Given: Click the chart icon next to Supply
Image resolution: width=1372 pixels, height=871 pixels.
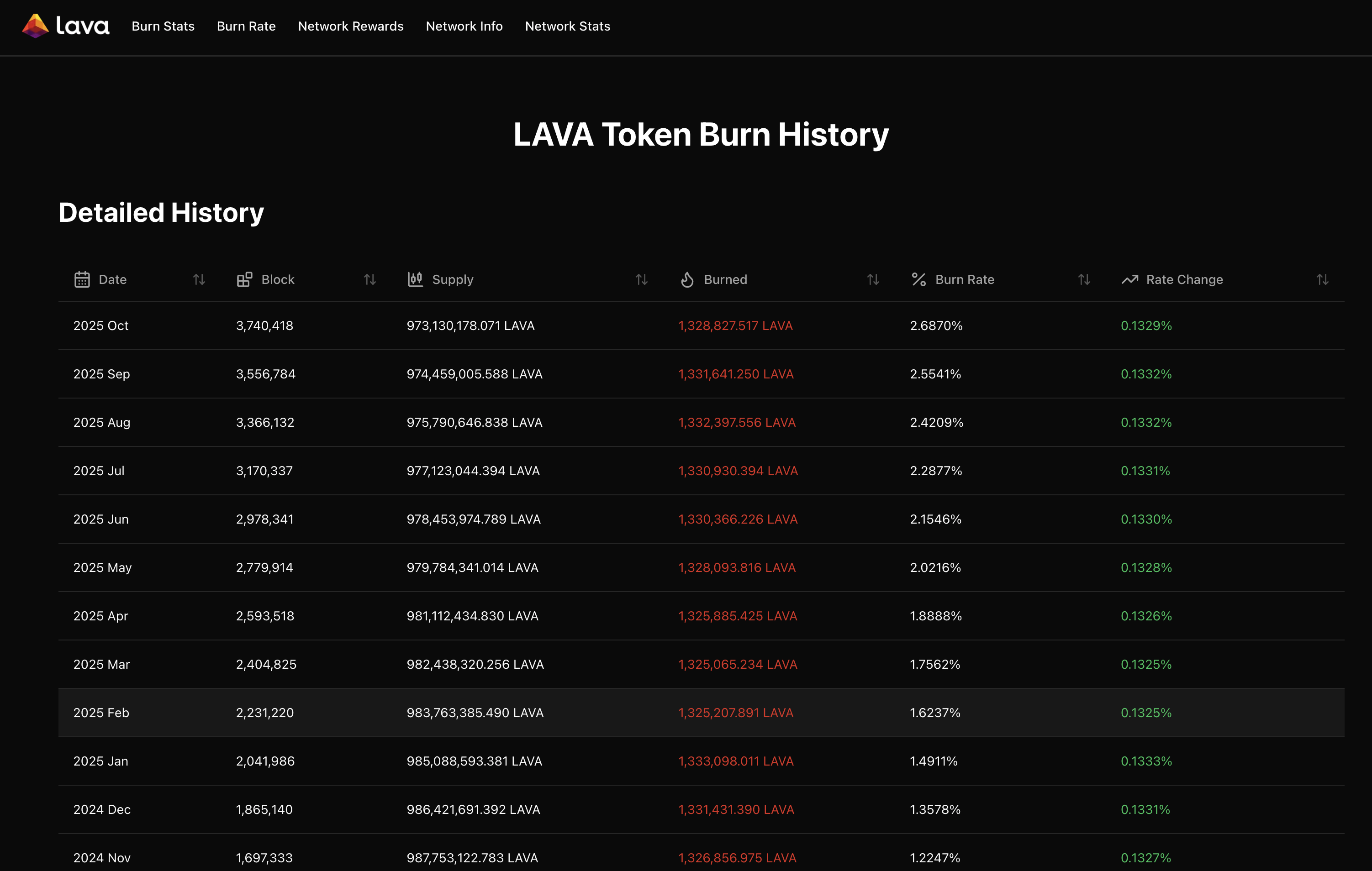Looking at the screenshot, I should [x=415, y=279].
